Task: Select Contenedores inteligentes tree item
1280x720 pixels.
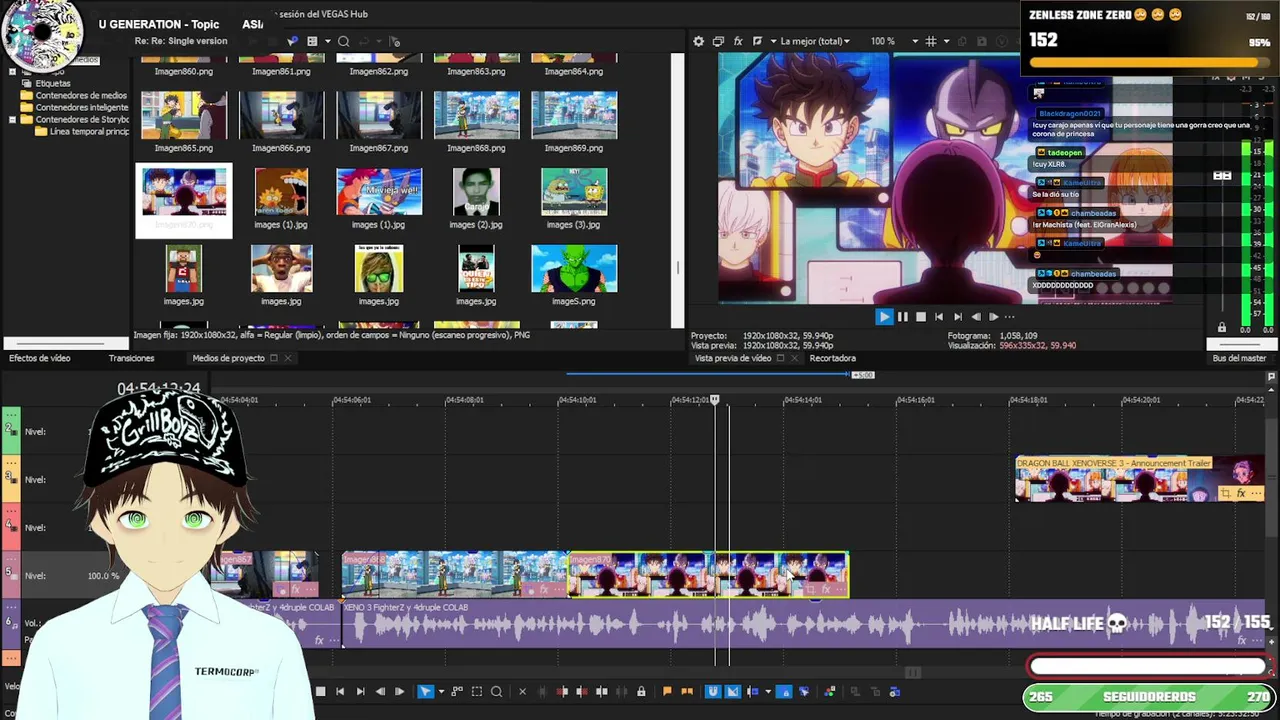Action: [82, 108]
